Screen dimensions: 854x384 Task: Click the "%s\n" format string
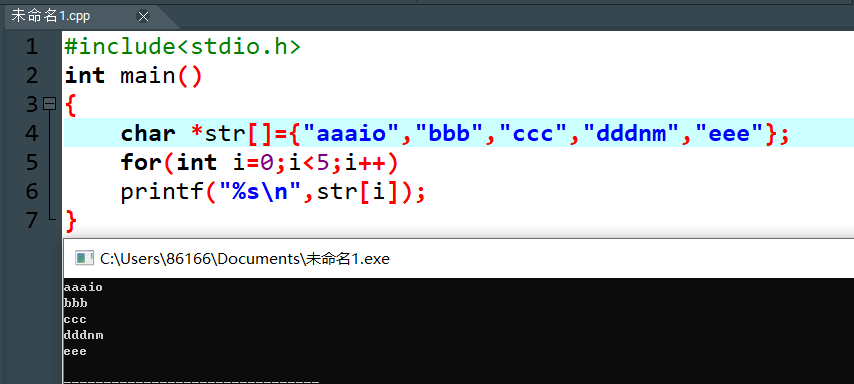pyautogui.click(x=260, y=192)
